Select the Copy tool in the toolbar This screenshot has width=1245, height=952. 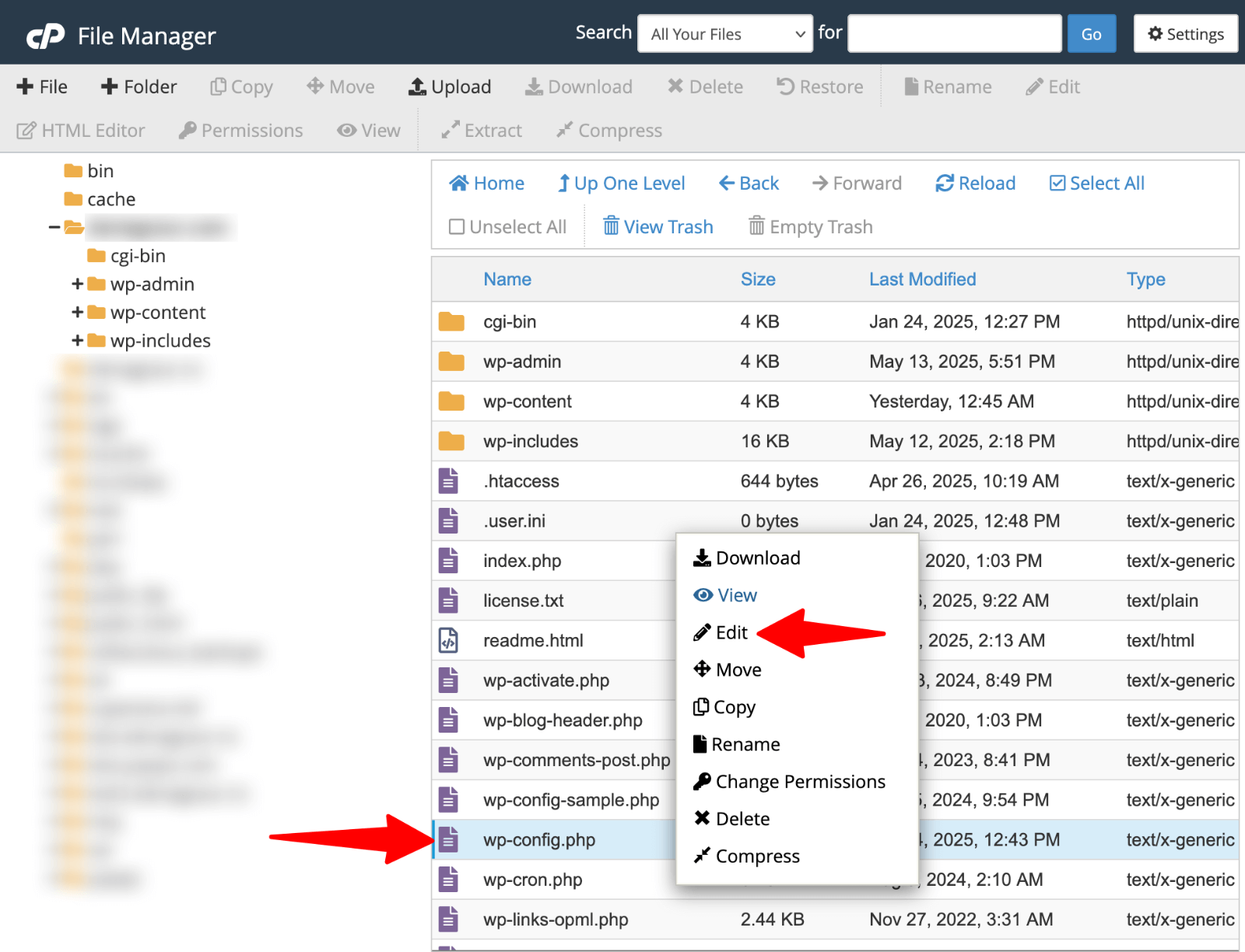coord(241,86)
